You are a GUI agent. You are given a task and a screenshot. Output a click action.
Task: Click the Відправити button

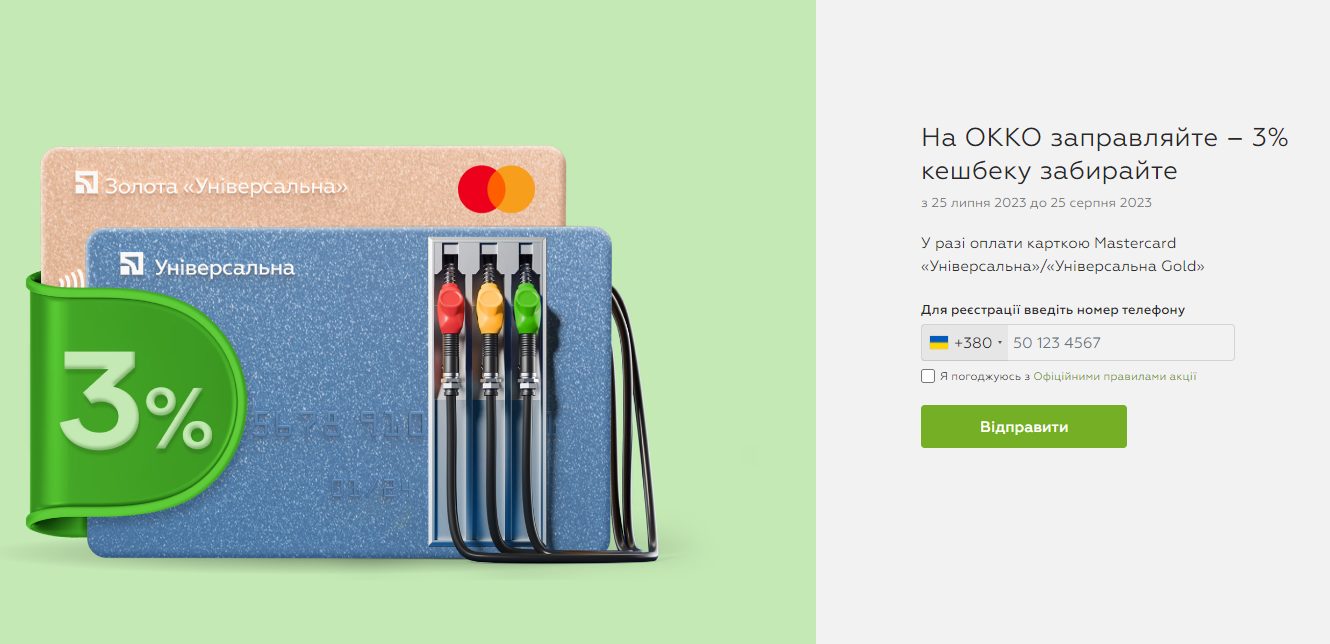pyautogui.click(x=1024, y=427)
